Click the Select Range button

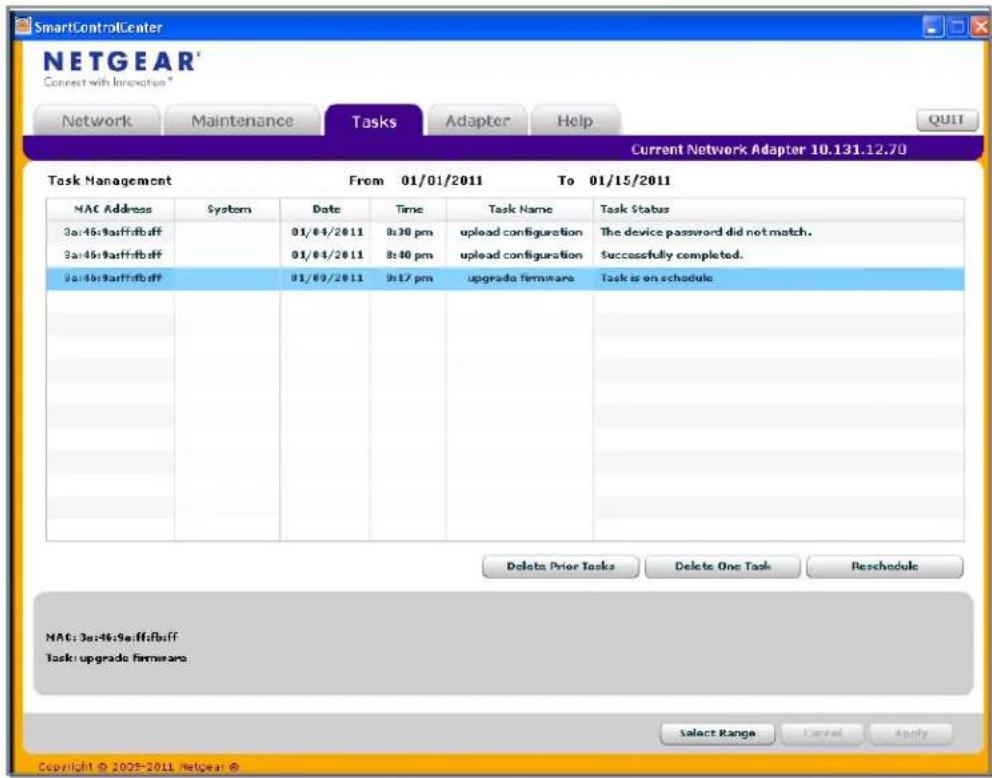(x=717, y=733)
